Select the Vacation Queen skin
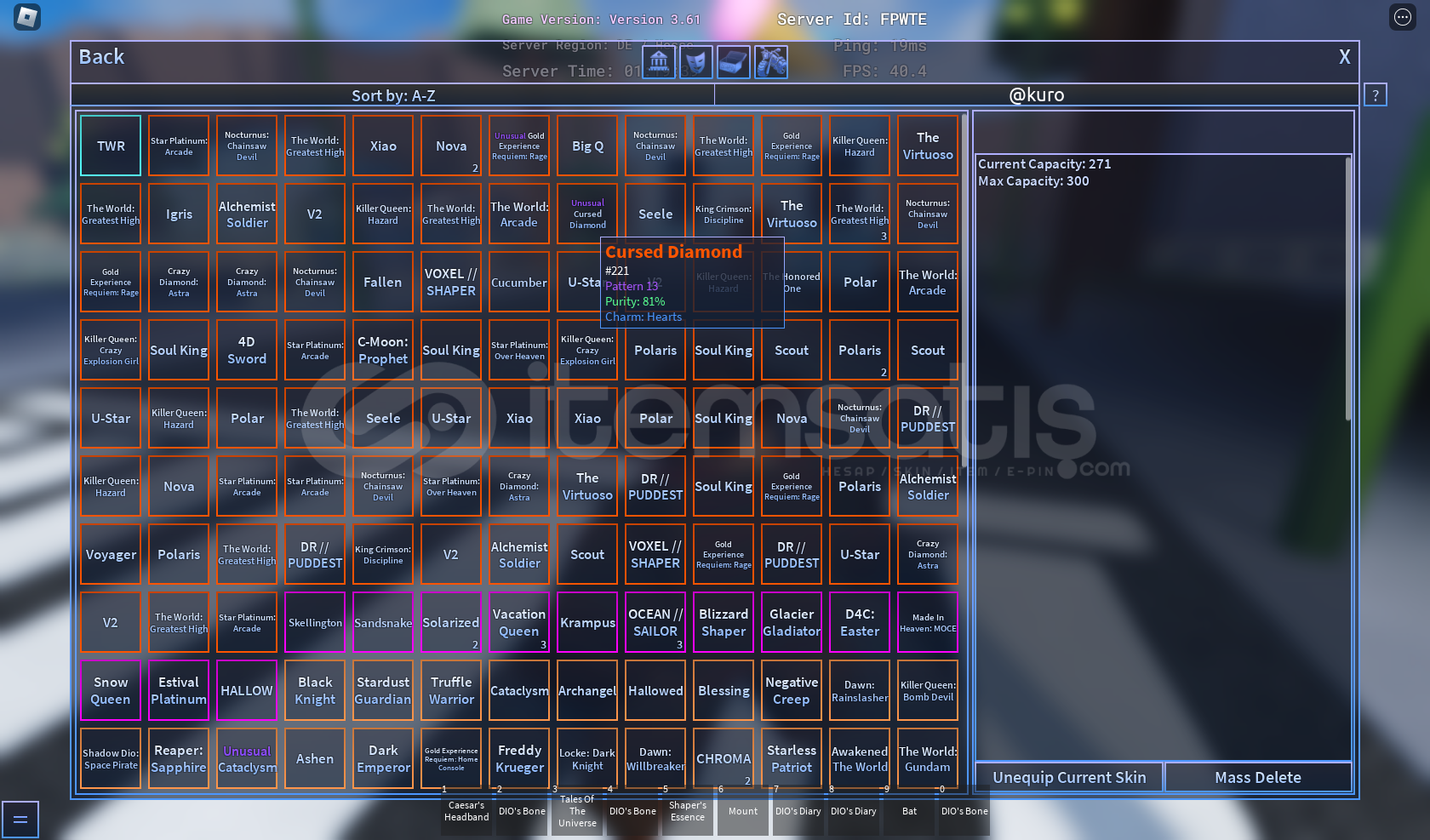The height and width of the screenshot is (840, 1430). click(519, 622)
